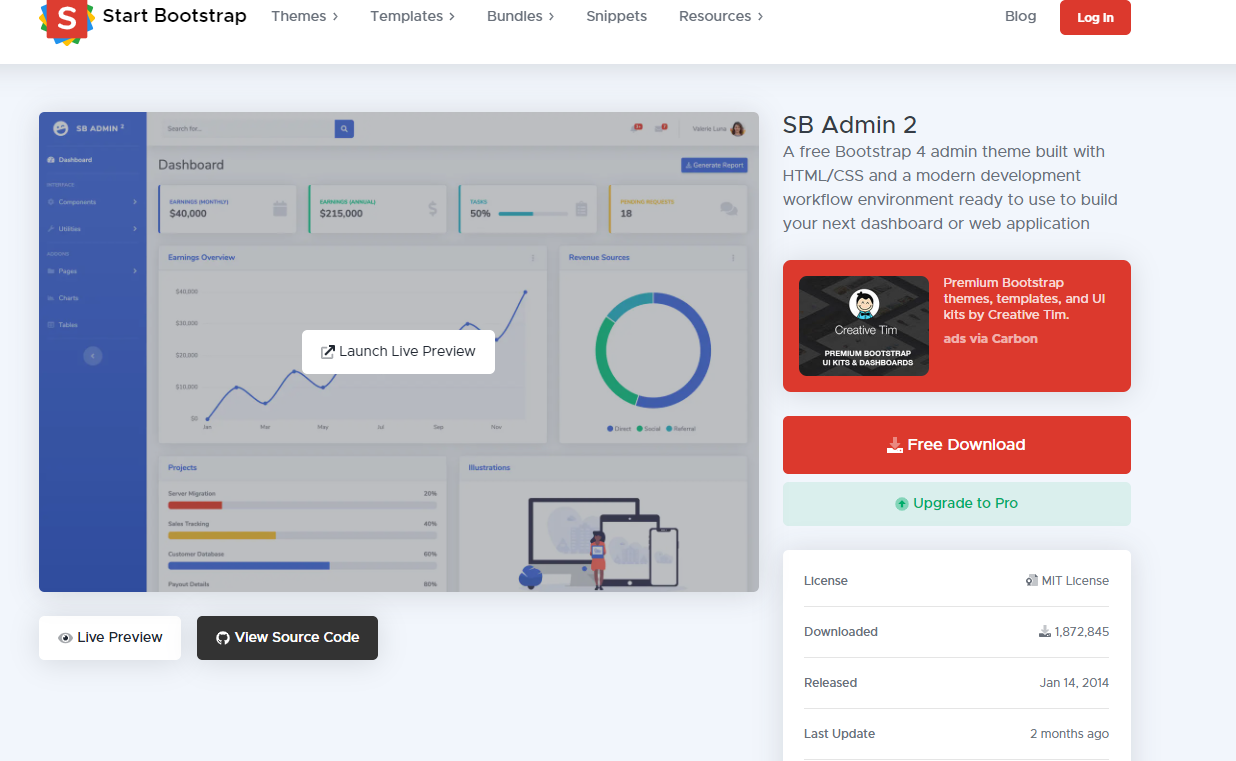The image size is (1236, 761).
Task: Click the $40,000 monthly earnings value
Action: tap(188, 214)
